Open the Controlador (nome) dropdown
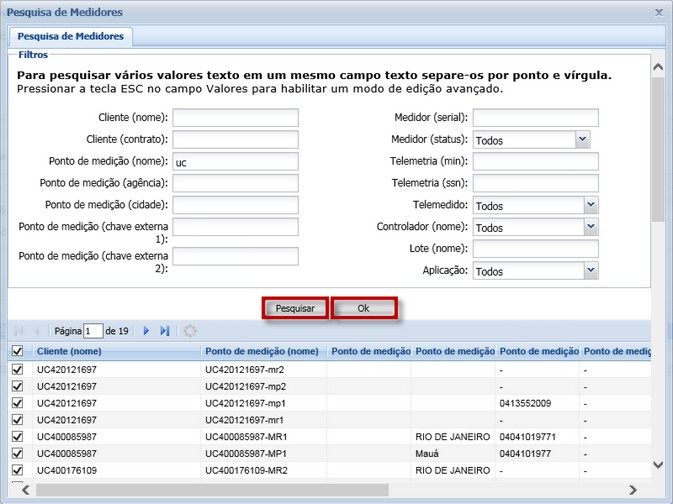The width and height of the screenshot is (673, 504). 590,227
